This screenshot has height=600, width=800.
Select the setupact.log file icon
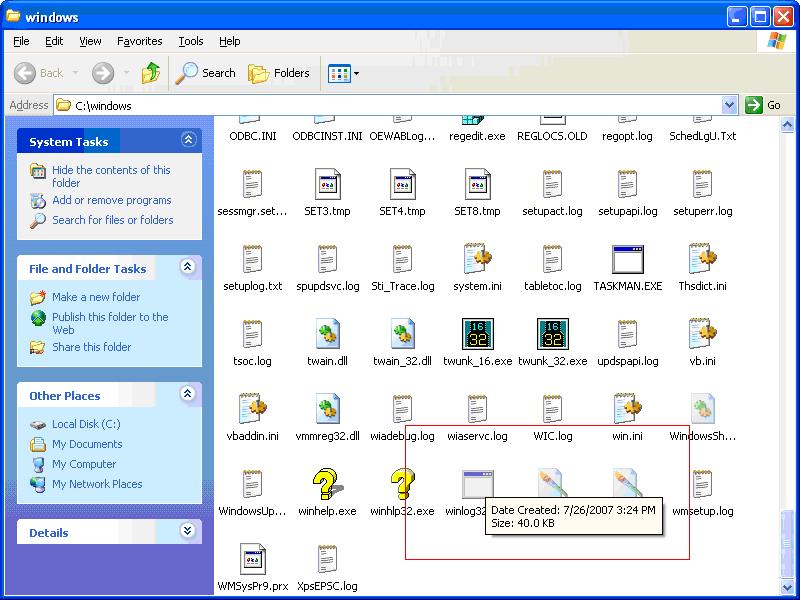coord(553,184)
